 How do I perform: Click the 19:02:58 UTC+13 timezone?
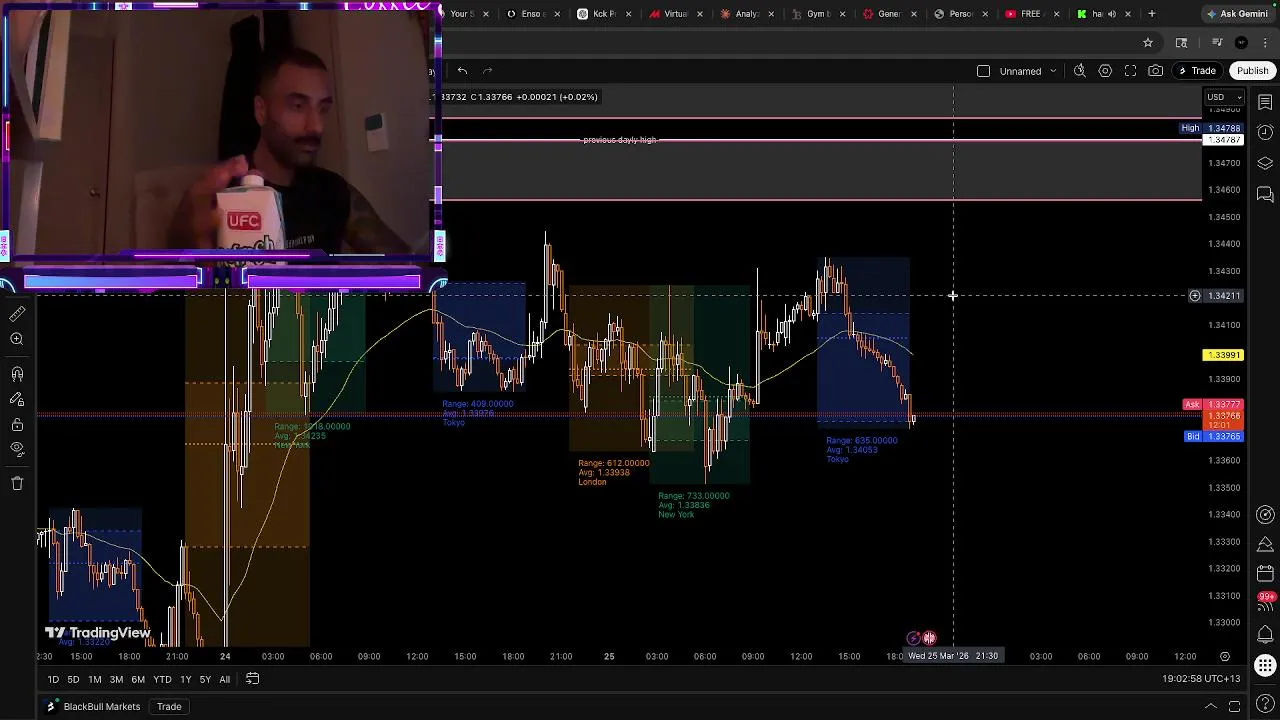coord(1201,679)
